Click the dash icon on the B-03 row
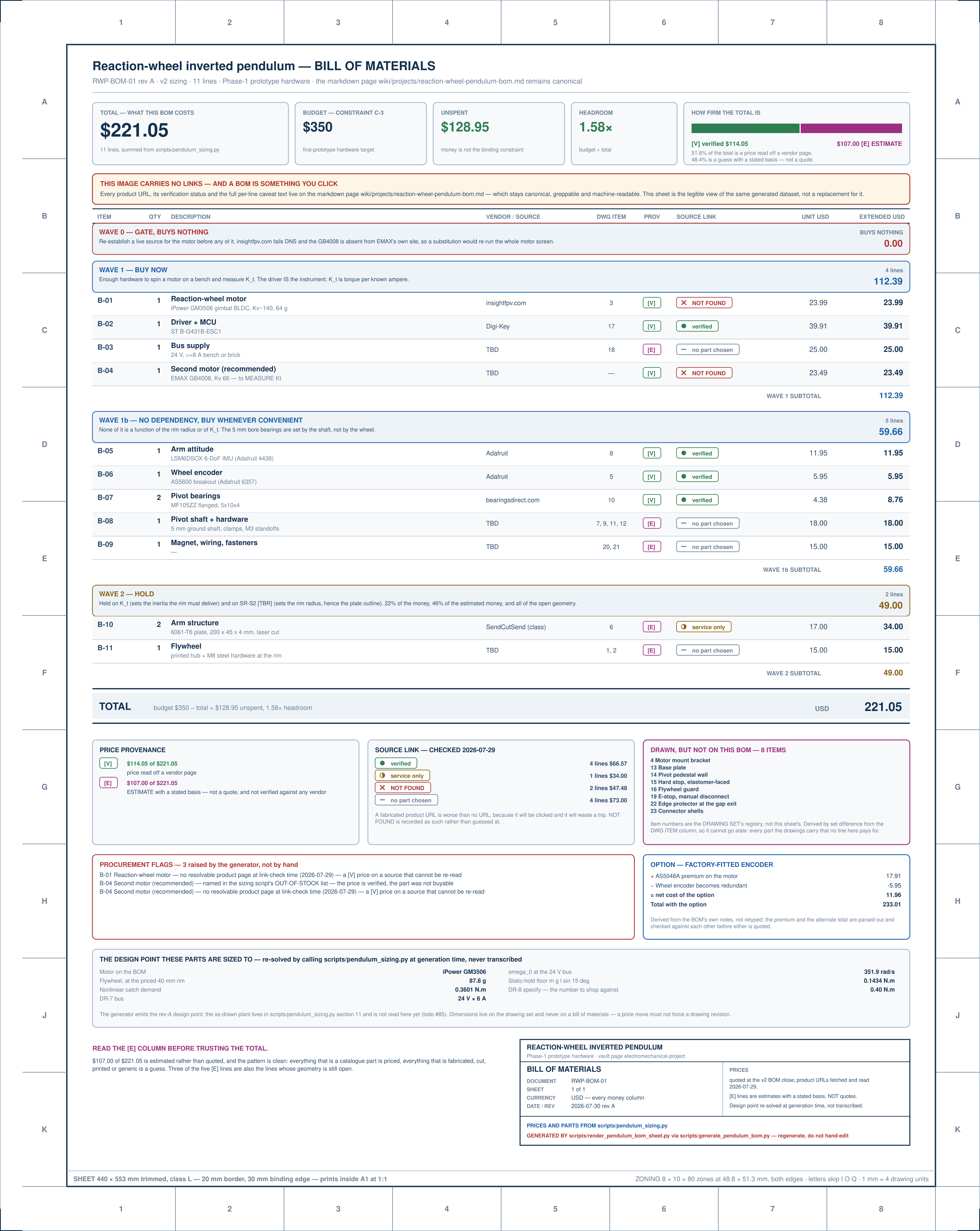Screen dimensions: 980x1231 coord(683,349)
